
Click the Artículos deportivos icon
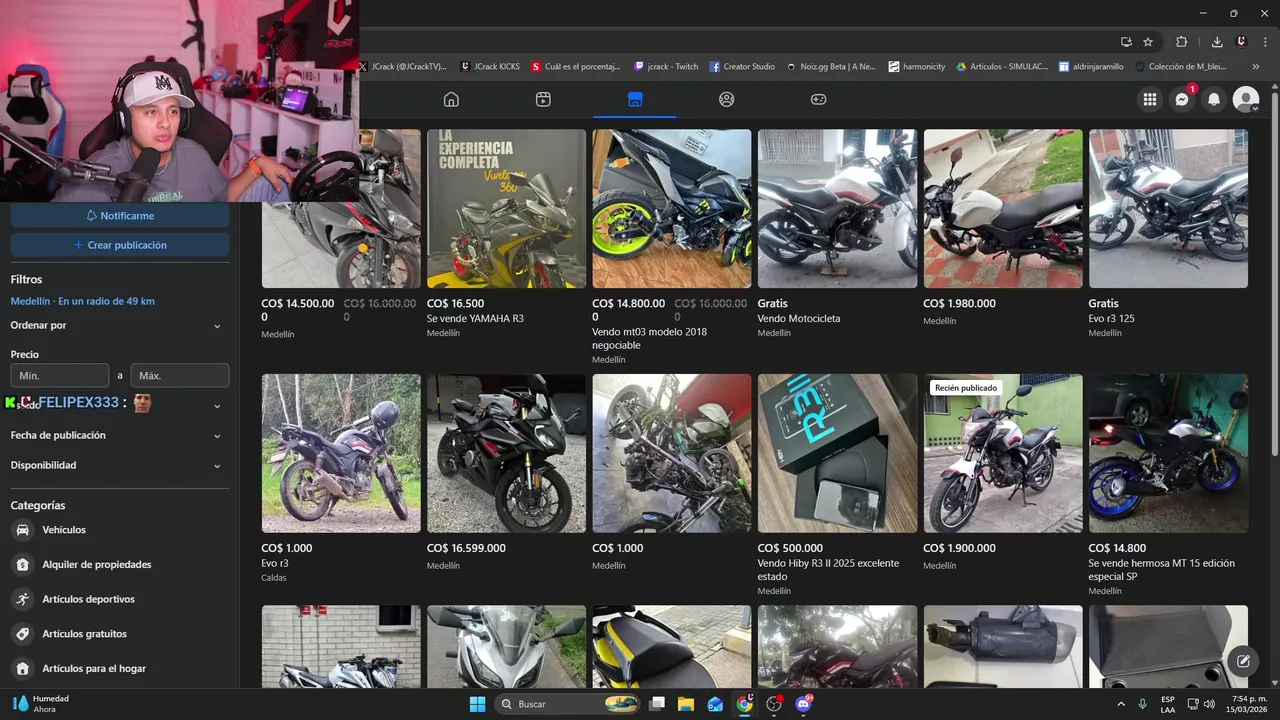pyautogui.click(x=22, y=599)
